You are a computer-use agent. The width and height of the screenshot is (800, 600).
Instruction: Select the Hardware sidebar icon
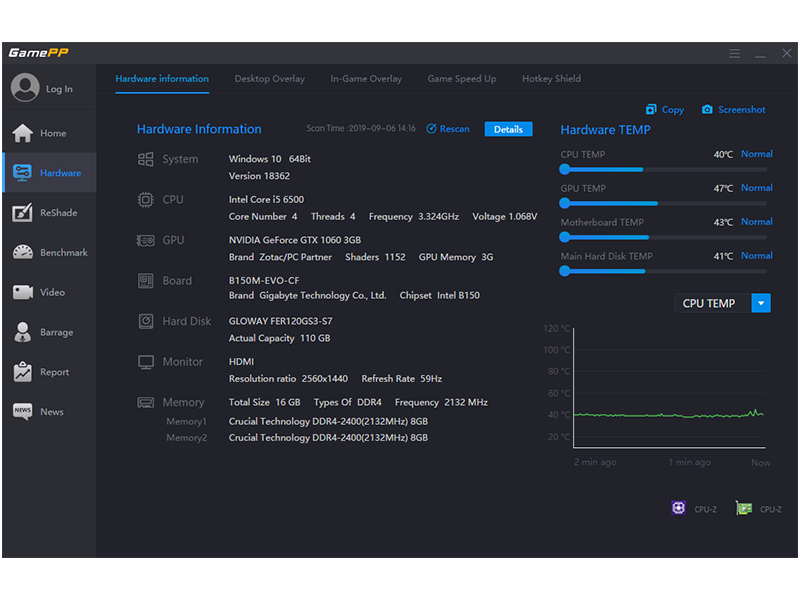[22, 173]
